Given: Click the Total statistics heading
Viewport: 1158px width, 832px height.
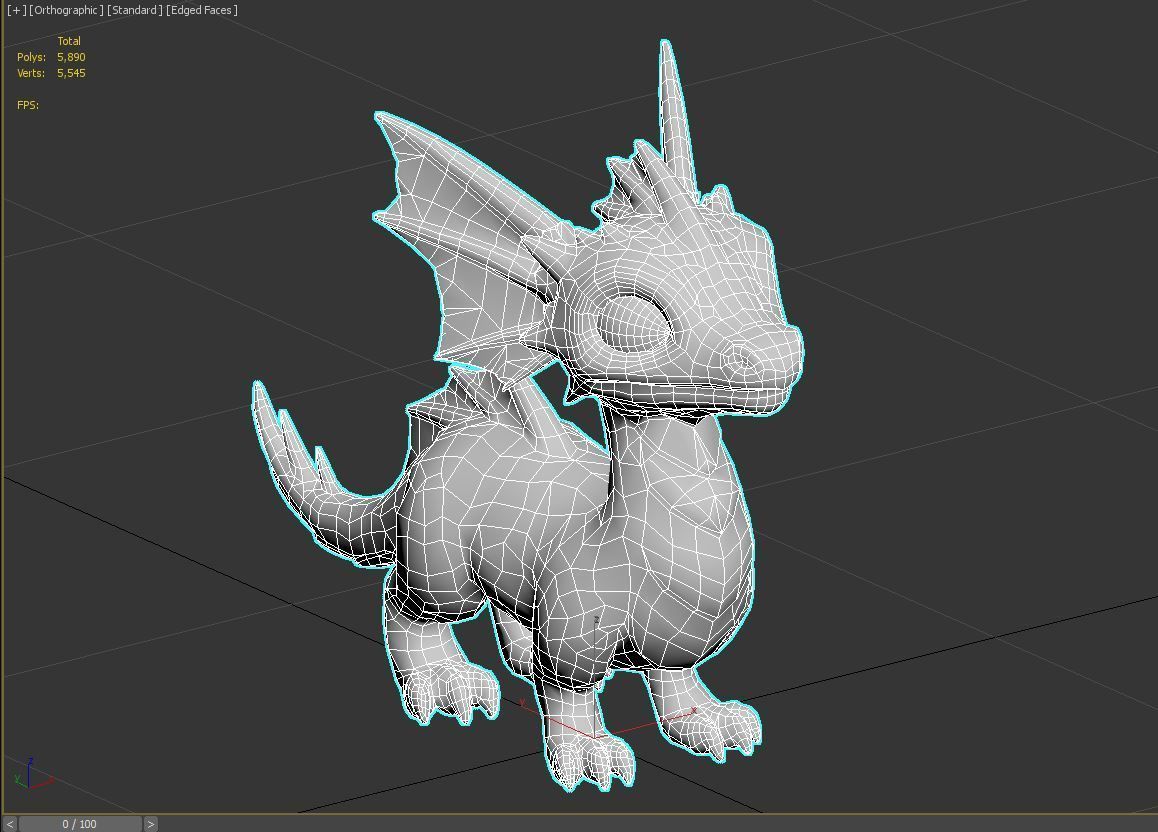Looking at the screenshot, I should [69, 41].
